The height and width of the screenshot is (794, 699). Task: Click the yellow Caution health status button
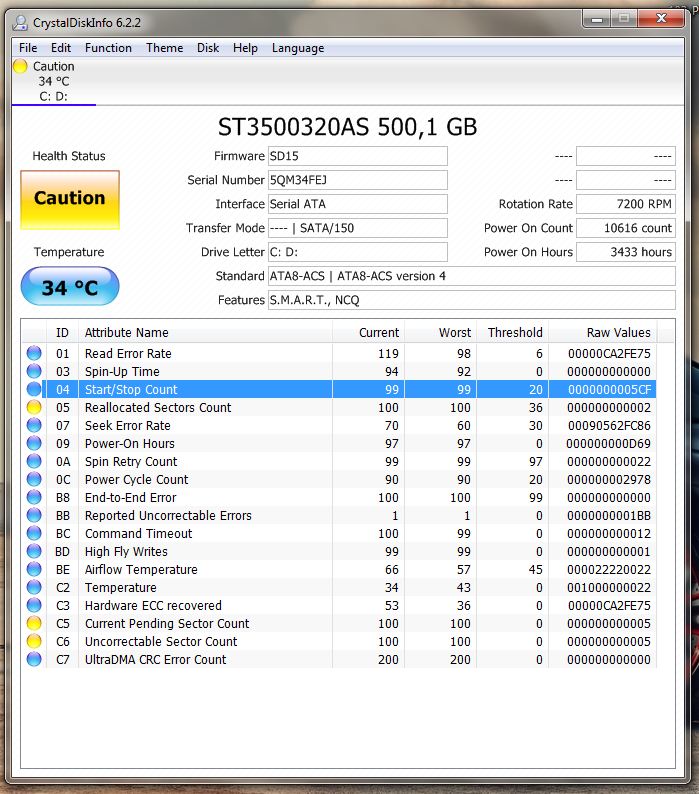(70, 200)
